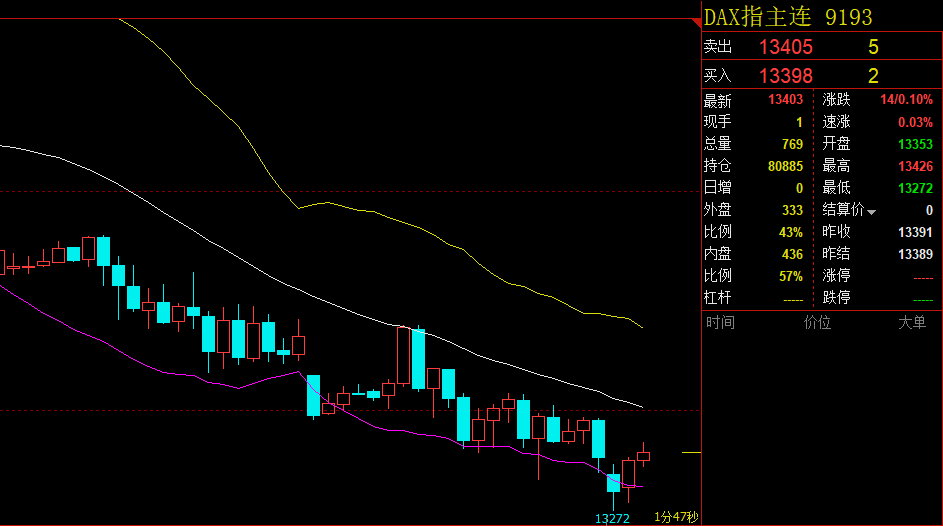Click the 现手 value 1

tap(799, 122)
